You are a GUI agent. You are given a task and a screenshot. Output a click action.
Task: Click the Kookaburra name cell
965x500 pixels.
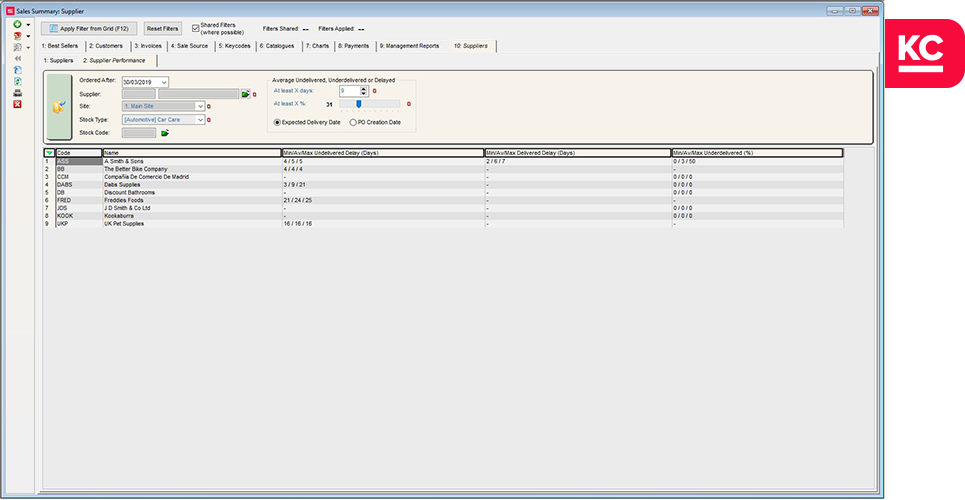(x=192, y=216)
